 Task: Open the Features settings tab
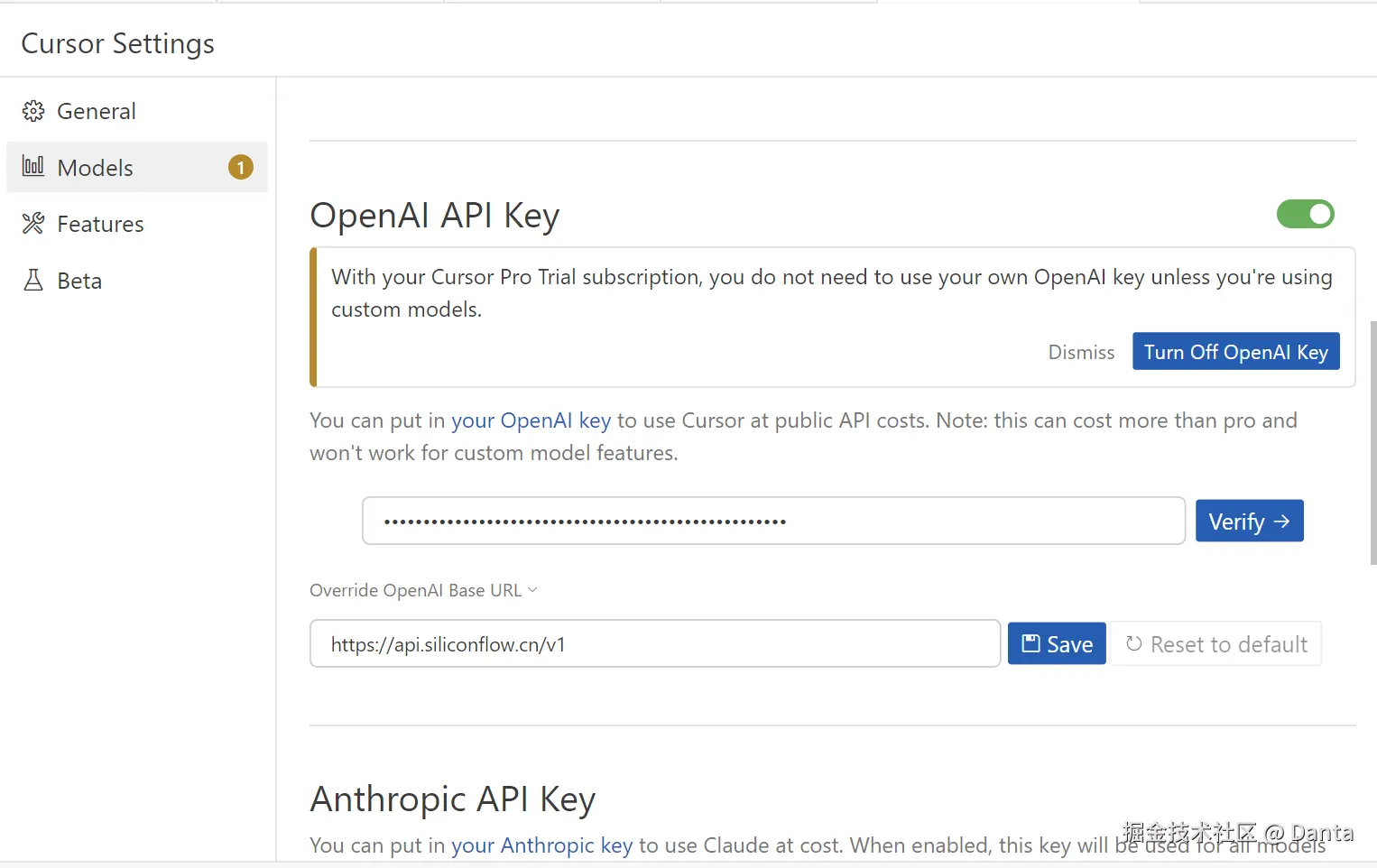click(x=100, y=224)
